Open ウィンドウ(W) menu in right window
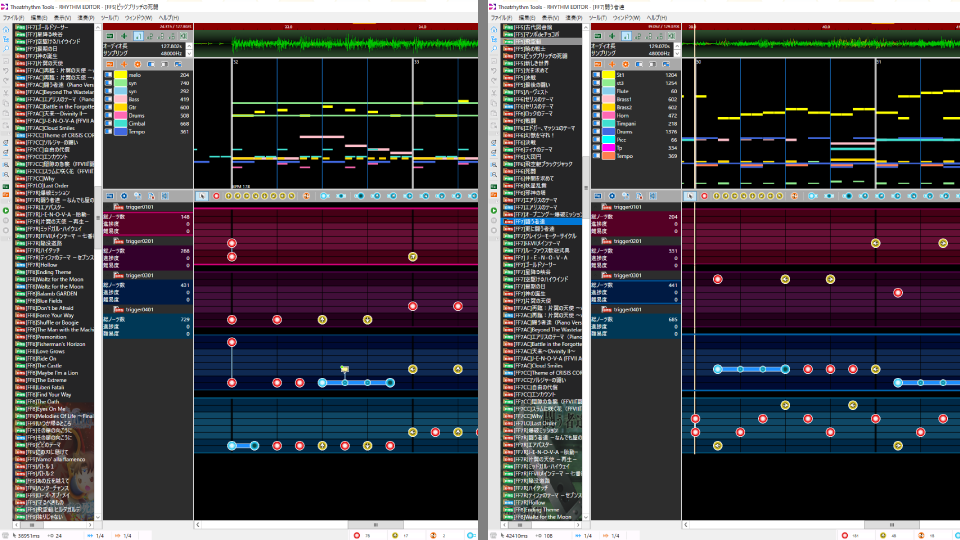Screen dimensions: 960x540 coord(626,18)
